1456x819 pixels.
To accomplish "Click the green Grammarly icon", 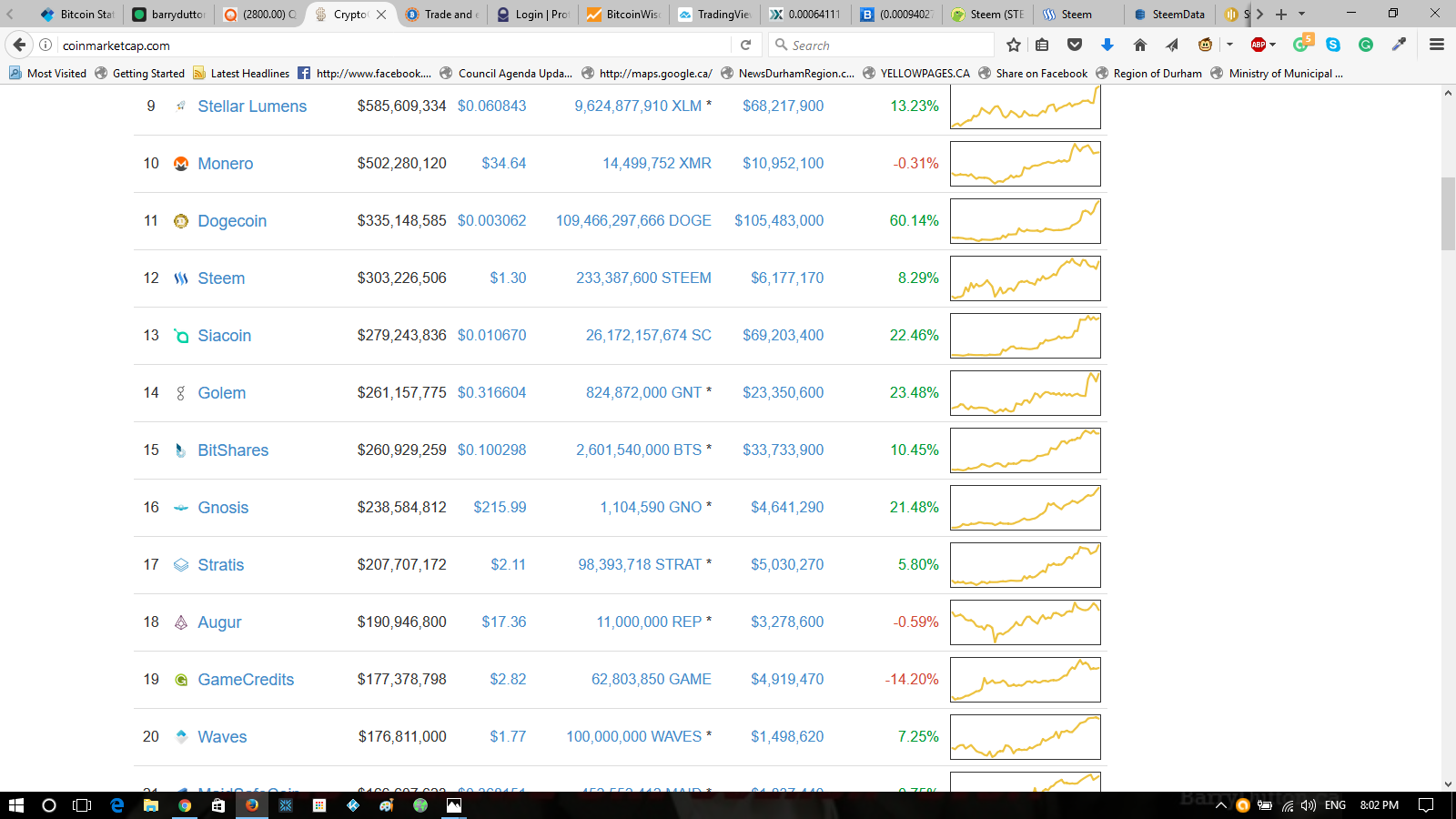I will click(x=1366, y=45).
